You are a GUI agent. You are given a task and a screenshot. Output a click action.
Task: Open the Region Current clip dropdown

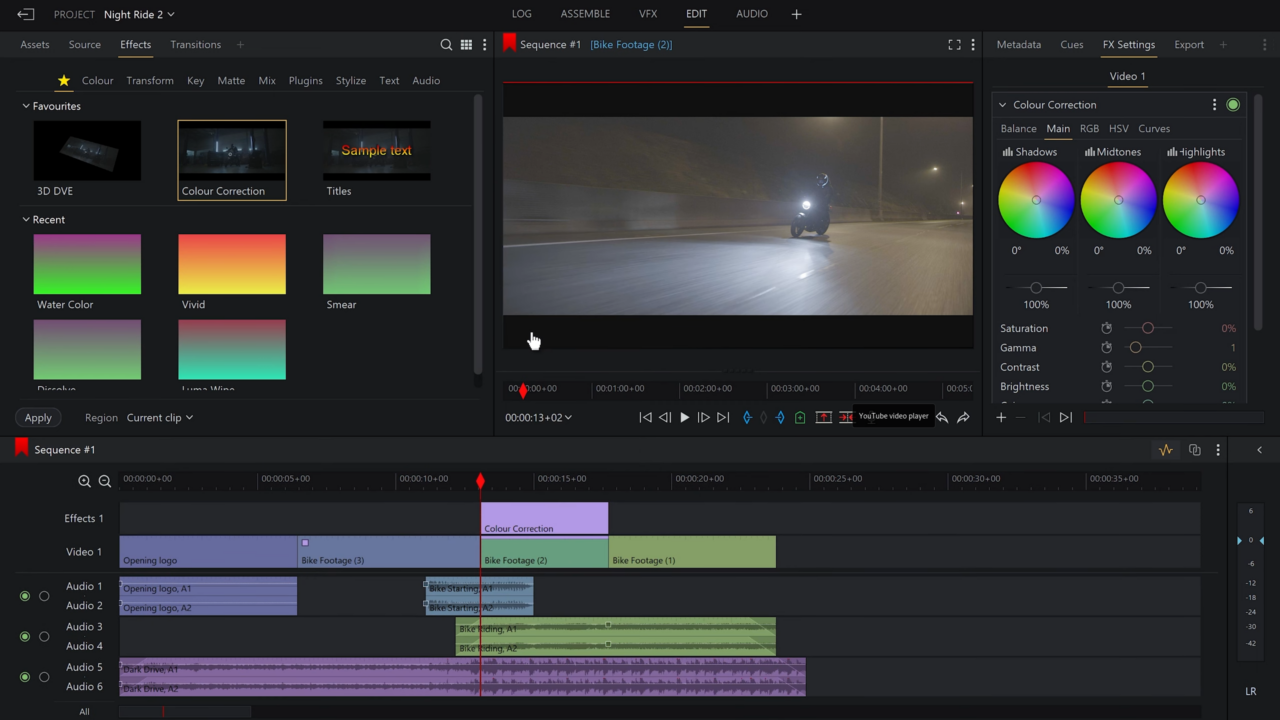pos(160,418)
